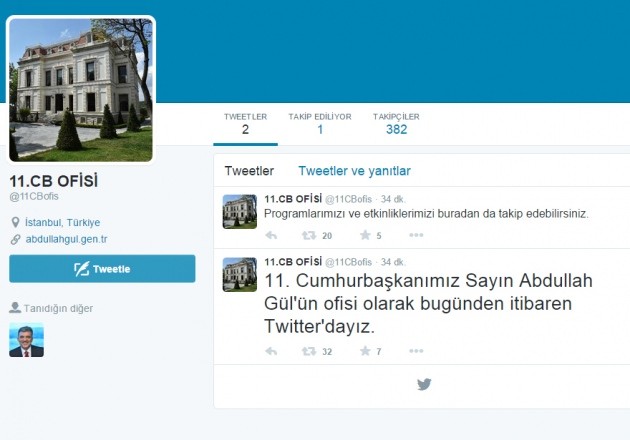Open the large profile picture of building
The image size is (630, 440).
(82, 89)
